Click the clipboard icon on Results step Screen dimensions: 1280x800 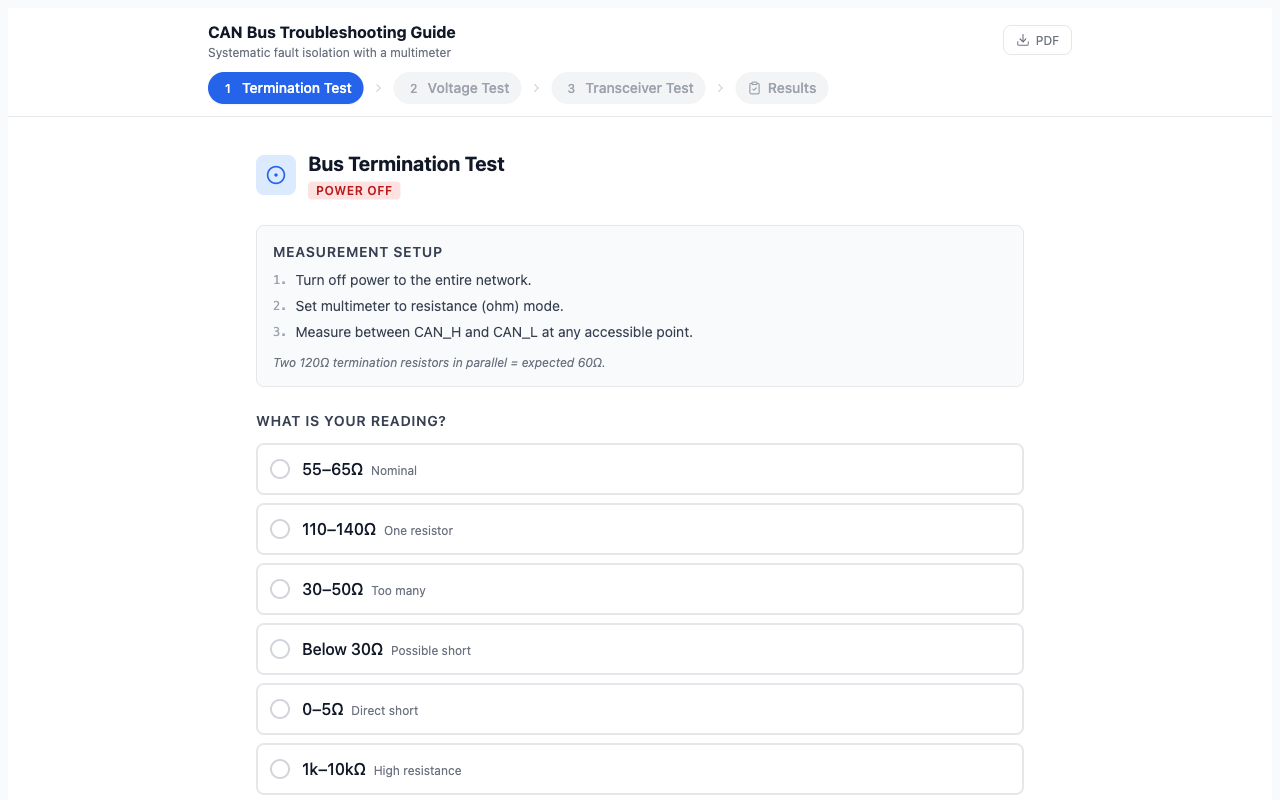pyautogui.click(x=755, y=88)
